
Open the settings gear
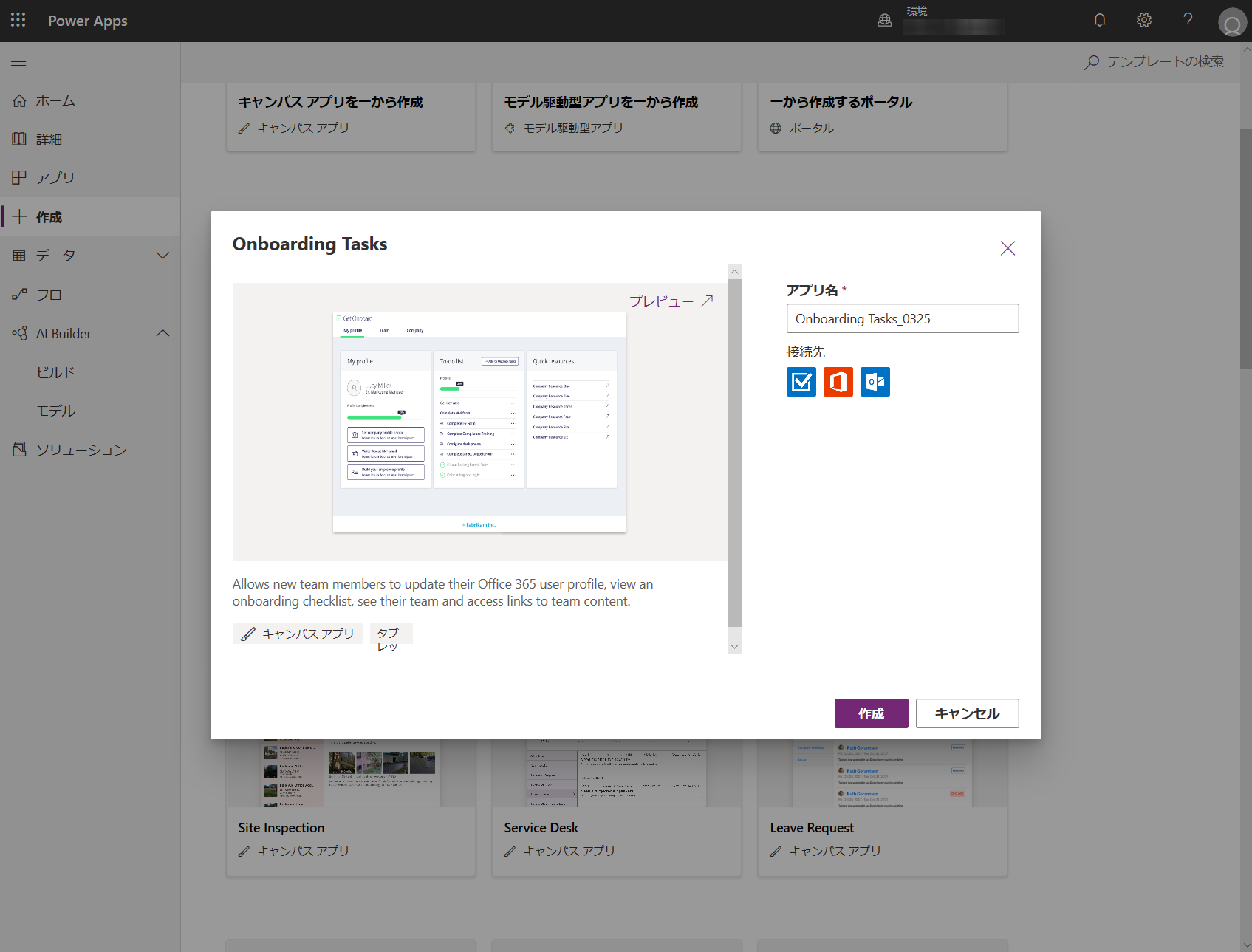[1144, 20]
